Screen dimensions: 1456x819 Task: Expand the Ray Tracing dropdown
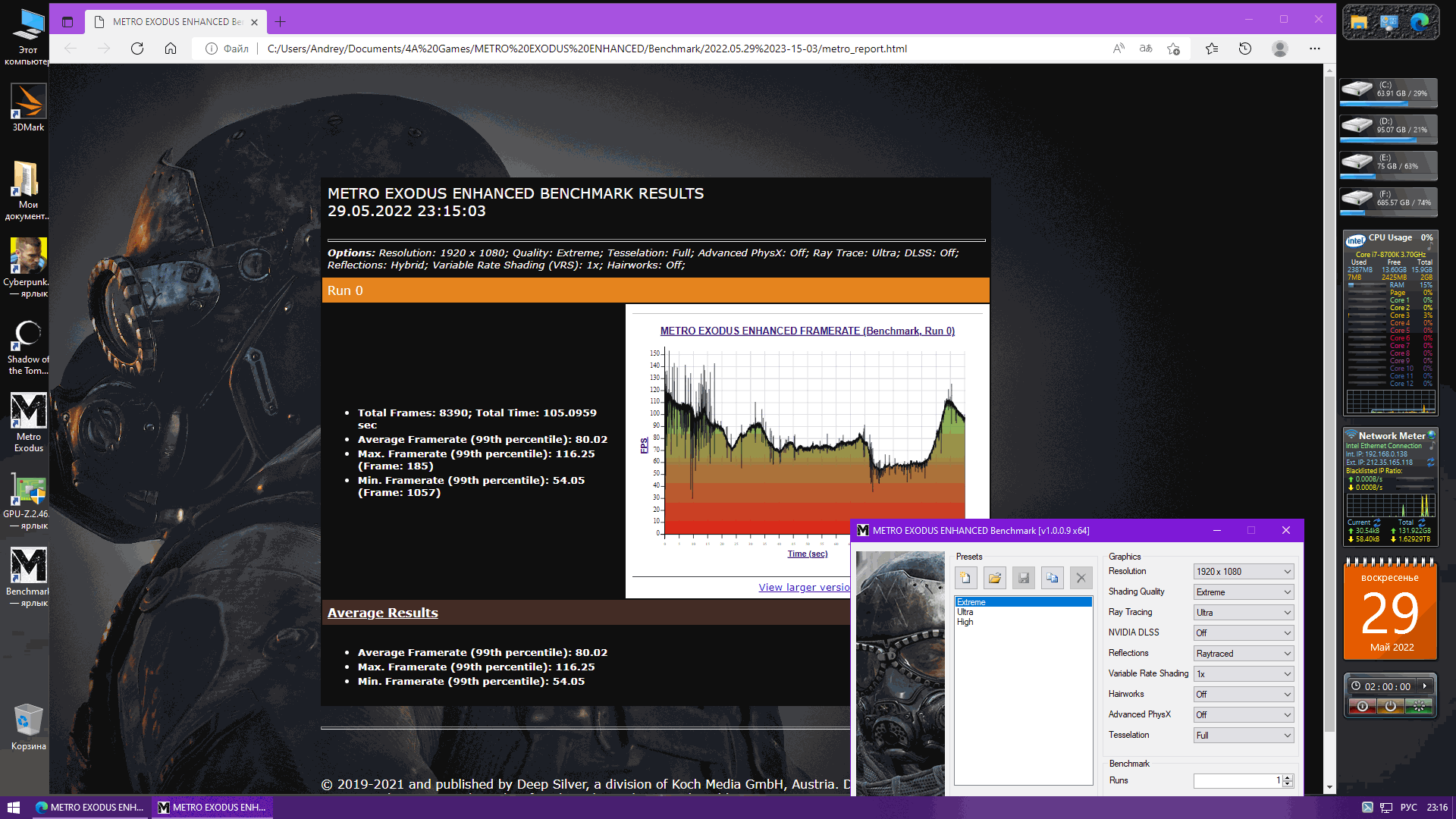coord(1243,613)
